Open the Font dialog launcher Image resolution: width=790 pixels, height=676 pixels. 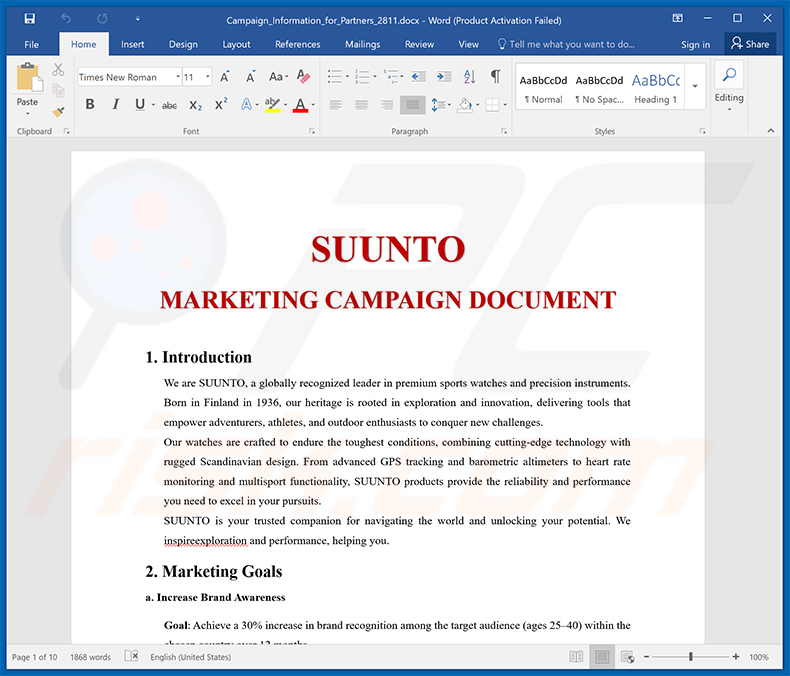(312, 131)
